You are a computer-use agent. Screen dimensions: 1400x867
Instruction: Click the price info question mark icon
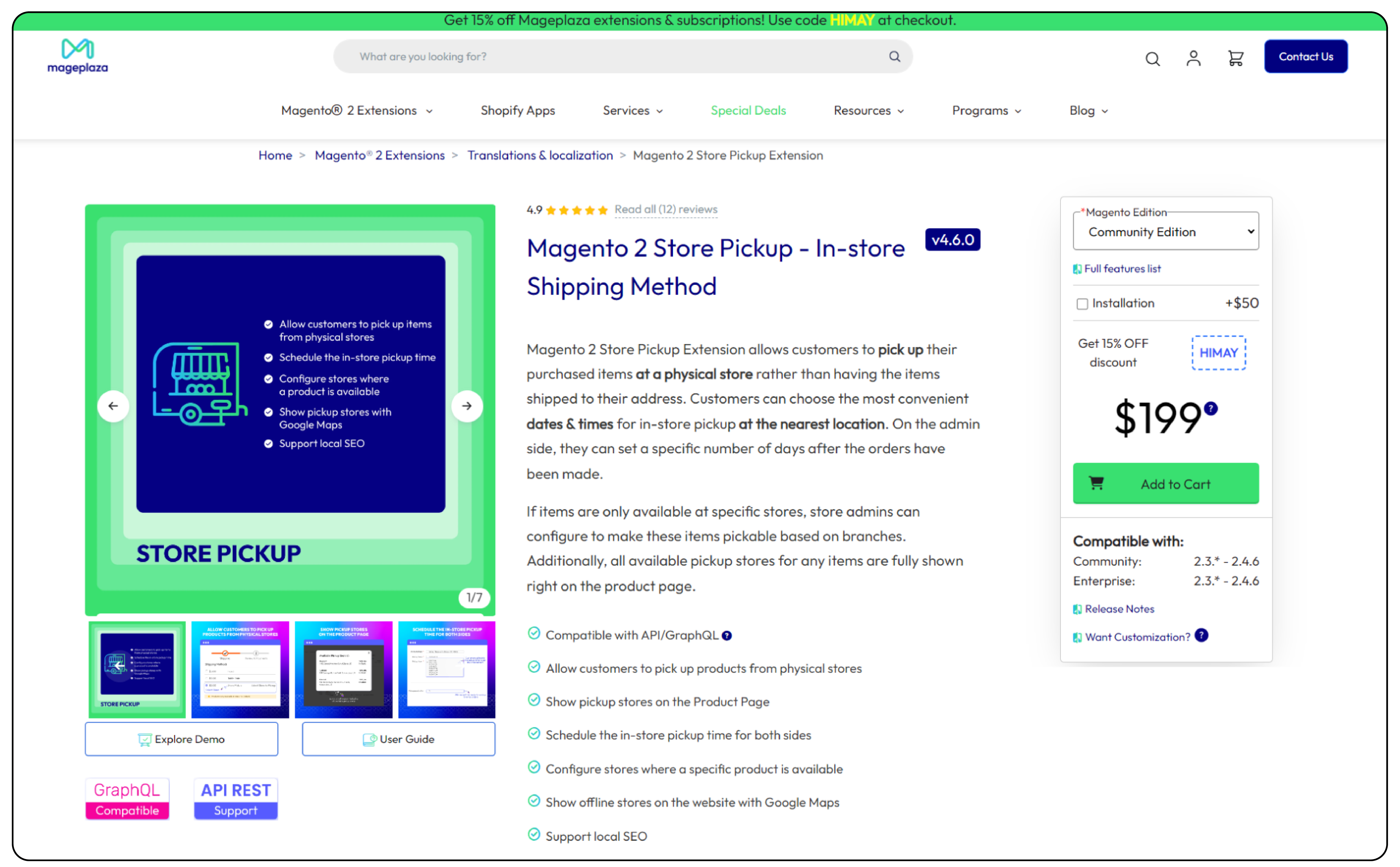1210,408
